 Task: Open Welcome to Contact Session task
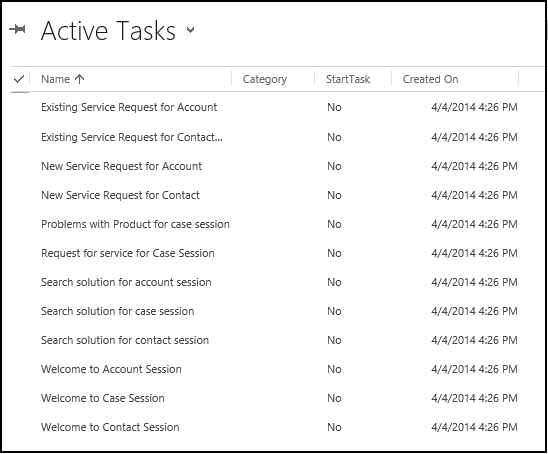[110, 427]
